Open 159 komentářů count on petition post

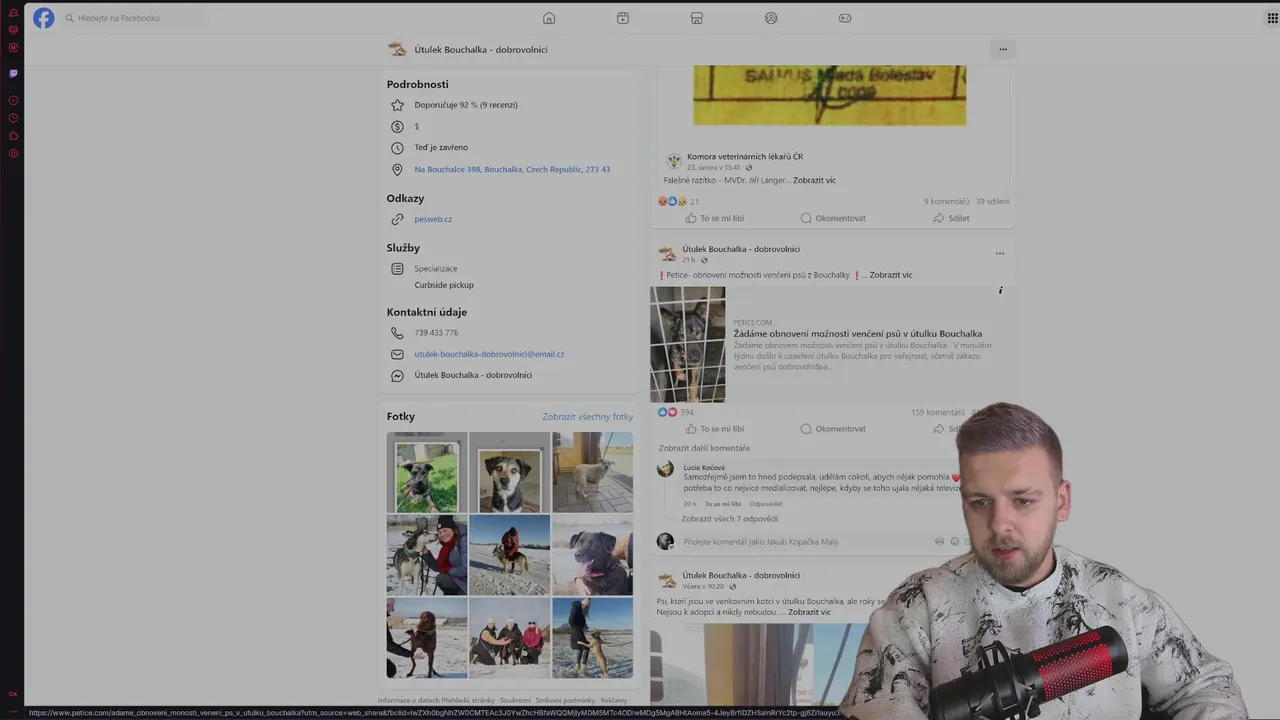(937, 412)
